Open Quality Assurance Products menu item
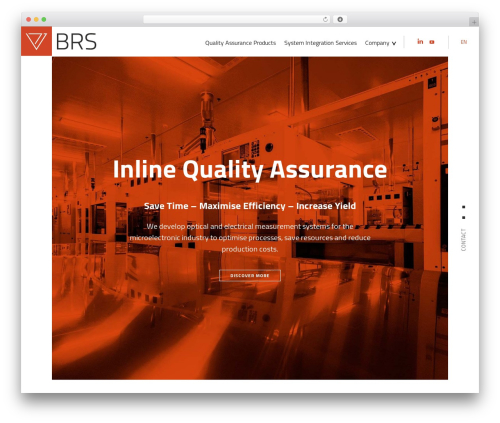This screenshot has width=500, height=423. point(240,43)
